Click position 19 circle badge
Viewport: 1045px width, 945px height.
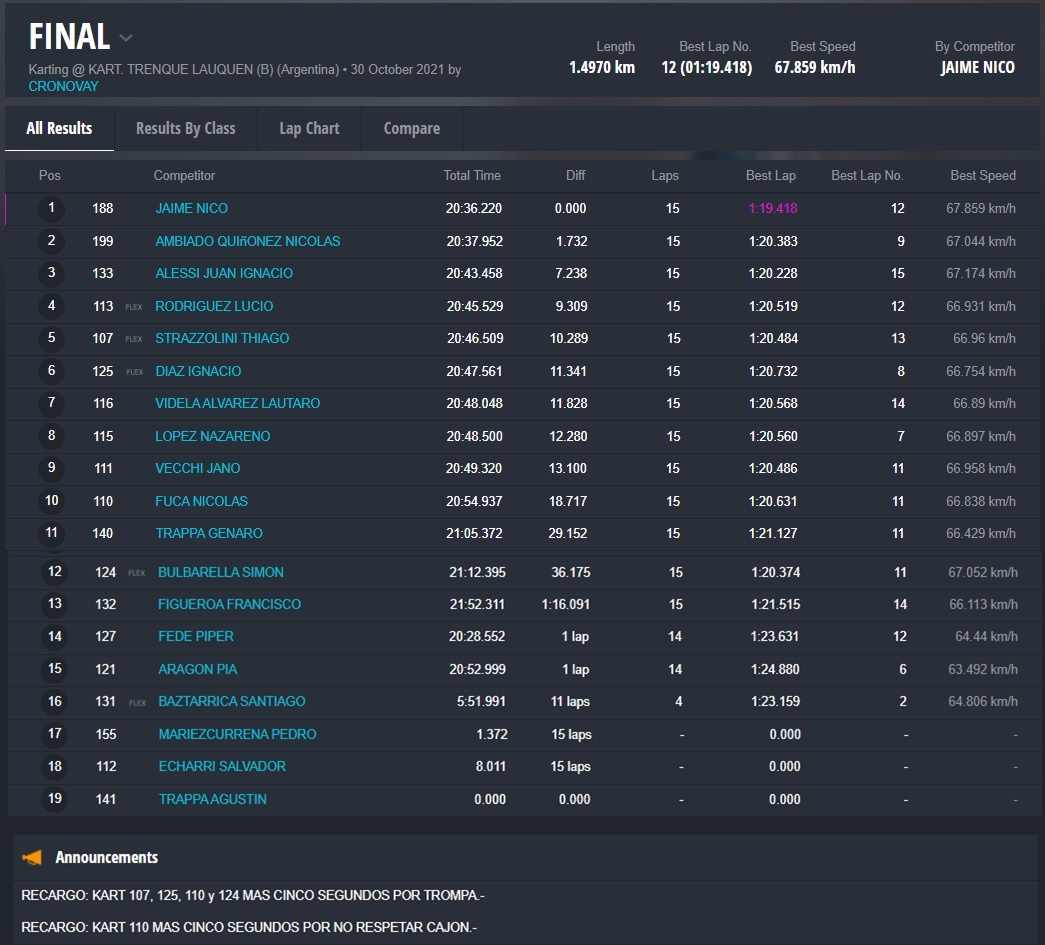tap(54, 799)
